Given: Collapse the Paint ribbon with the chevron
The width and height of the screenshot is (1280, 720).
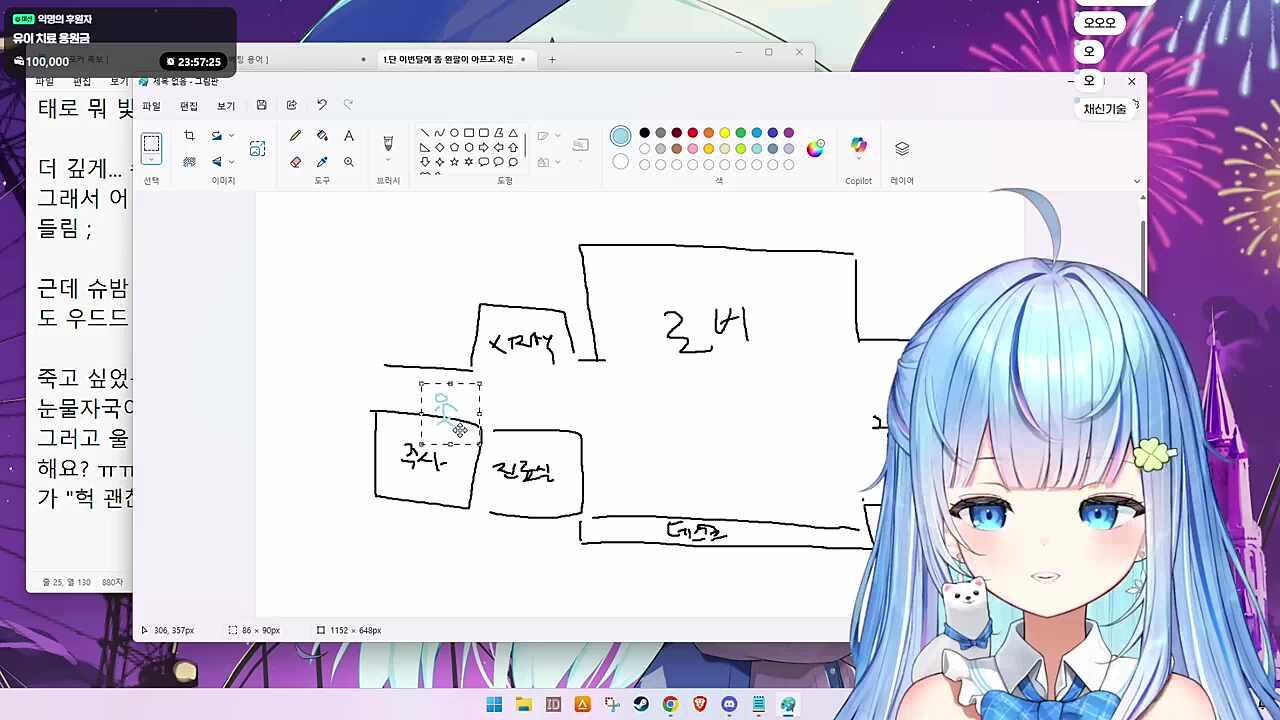Looking at the screenshot, I should [1137, 181].
